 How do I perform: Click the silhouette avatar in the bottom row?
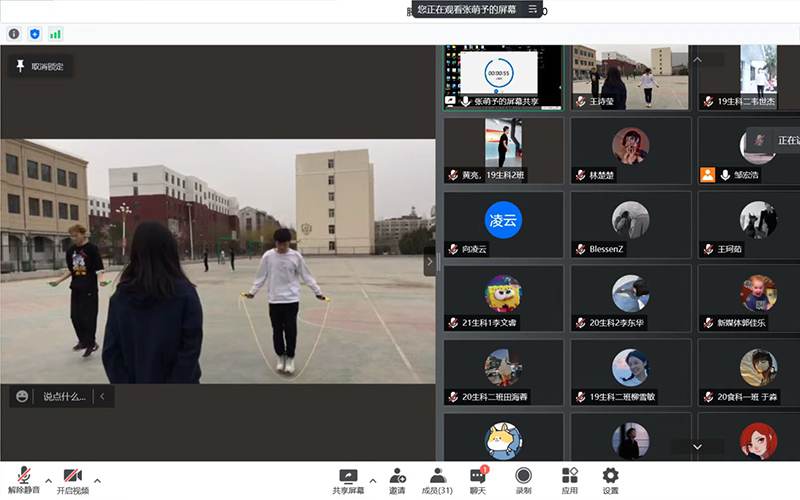point(631,441)
